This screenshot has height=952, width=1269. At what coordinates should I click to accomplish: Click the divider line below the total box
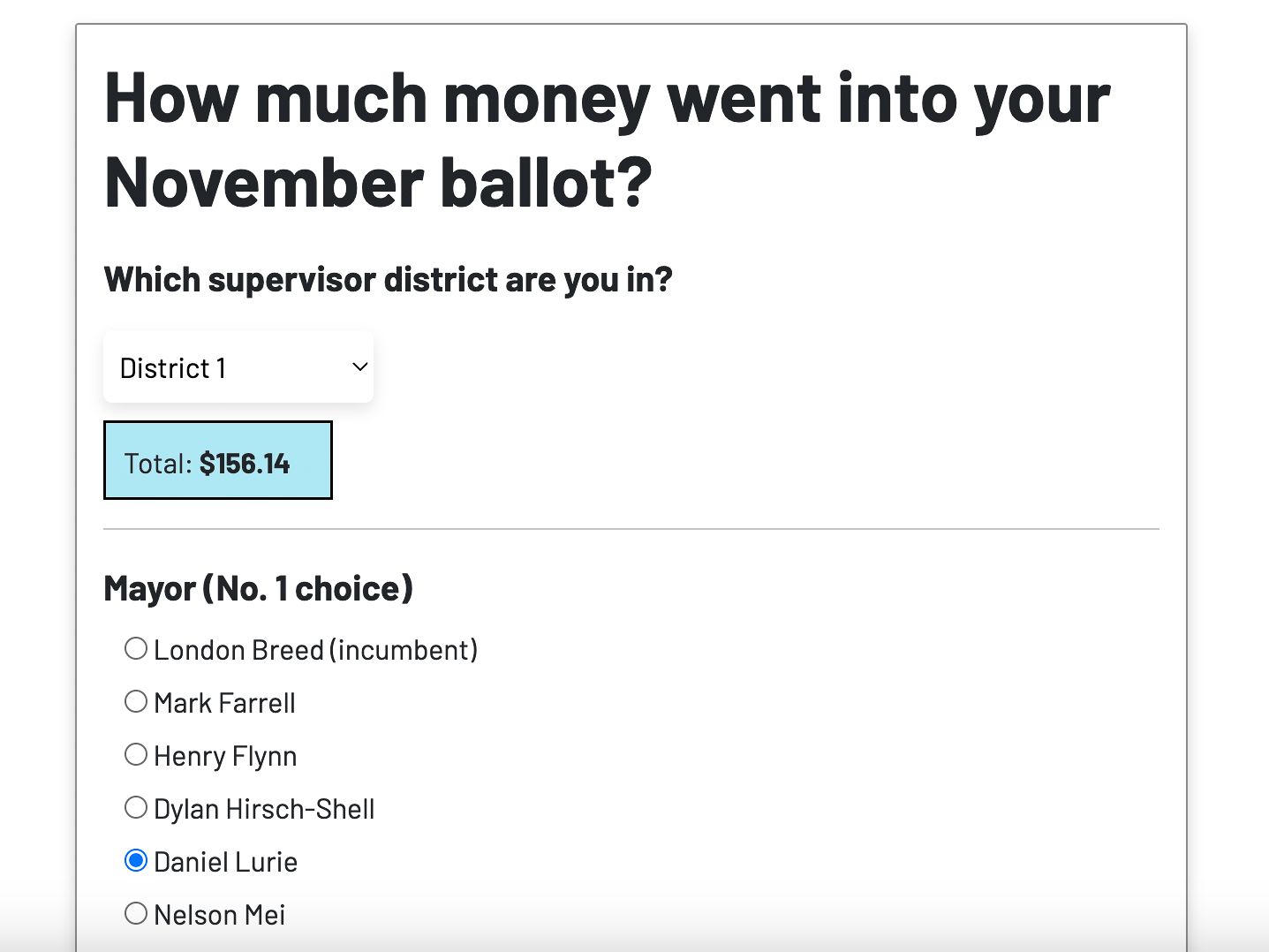tap(631, 529)
